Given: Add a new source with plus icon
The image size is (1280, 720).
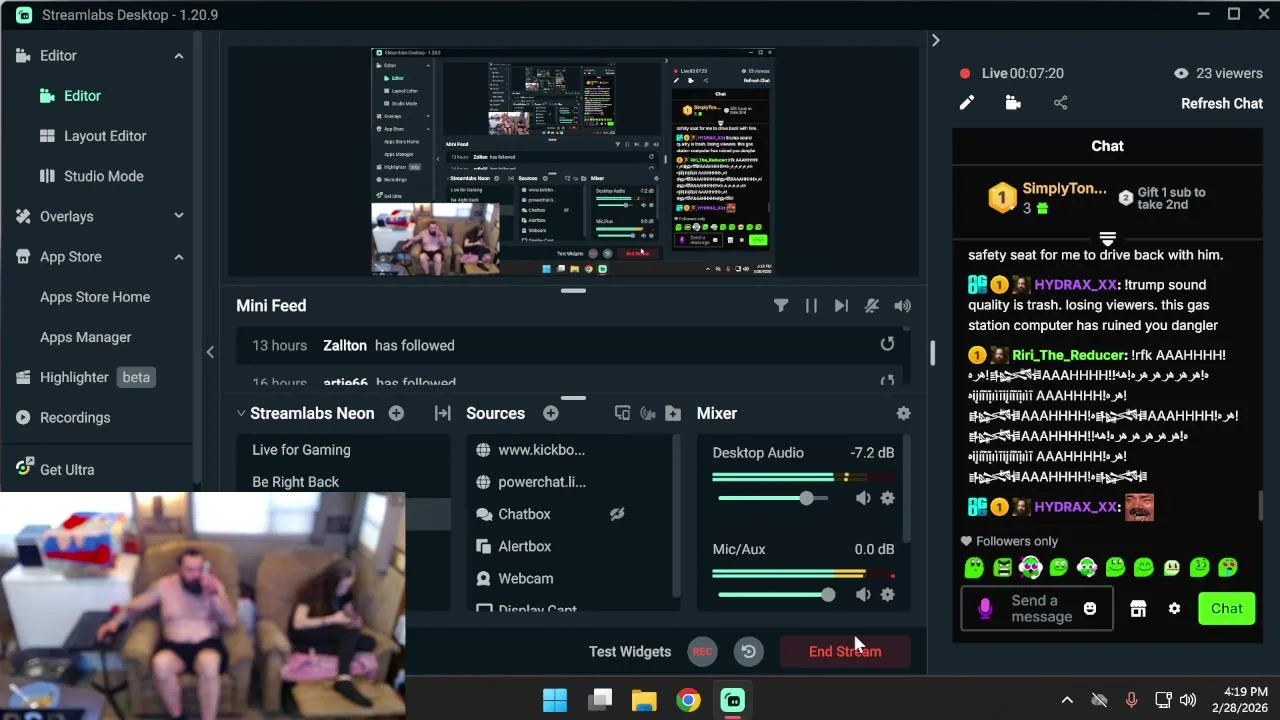Looking at the screenshot, I should pyautogui.click(x=551, y=413).
